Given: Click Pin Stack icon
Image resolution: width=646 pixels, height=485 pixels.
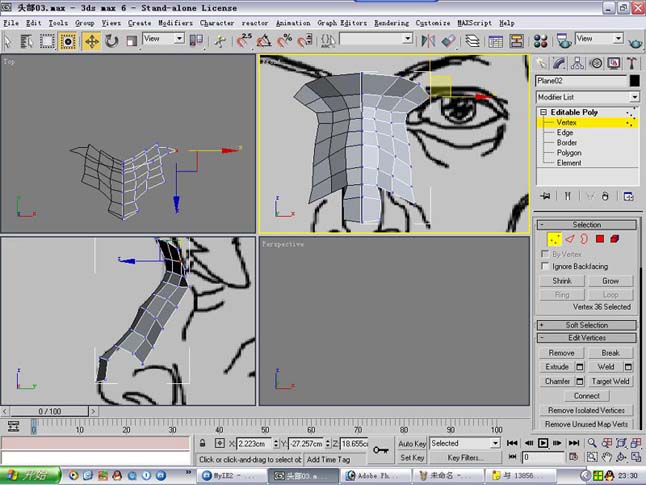Looking at the screenshot, I should coord(545,196).
